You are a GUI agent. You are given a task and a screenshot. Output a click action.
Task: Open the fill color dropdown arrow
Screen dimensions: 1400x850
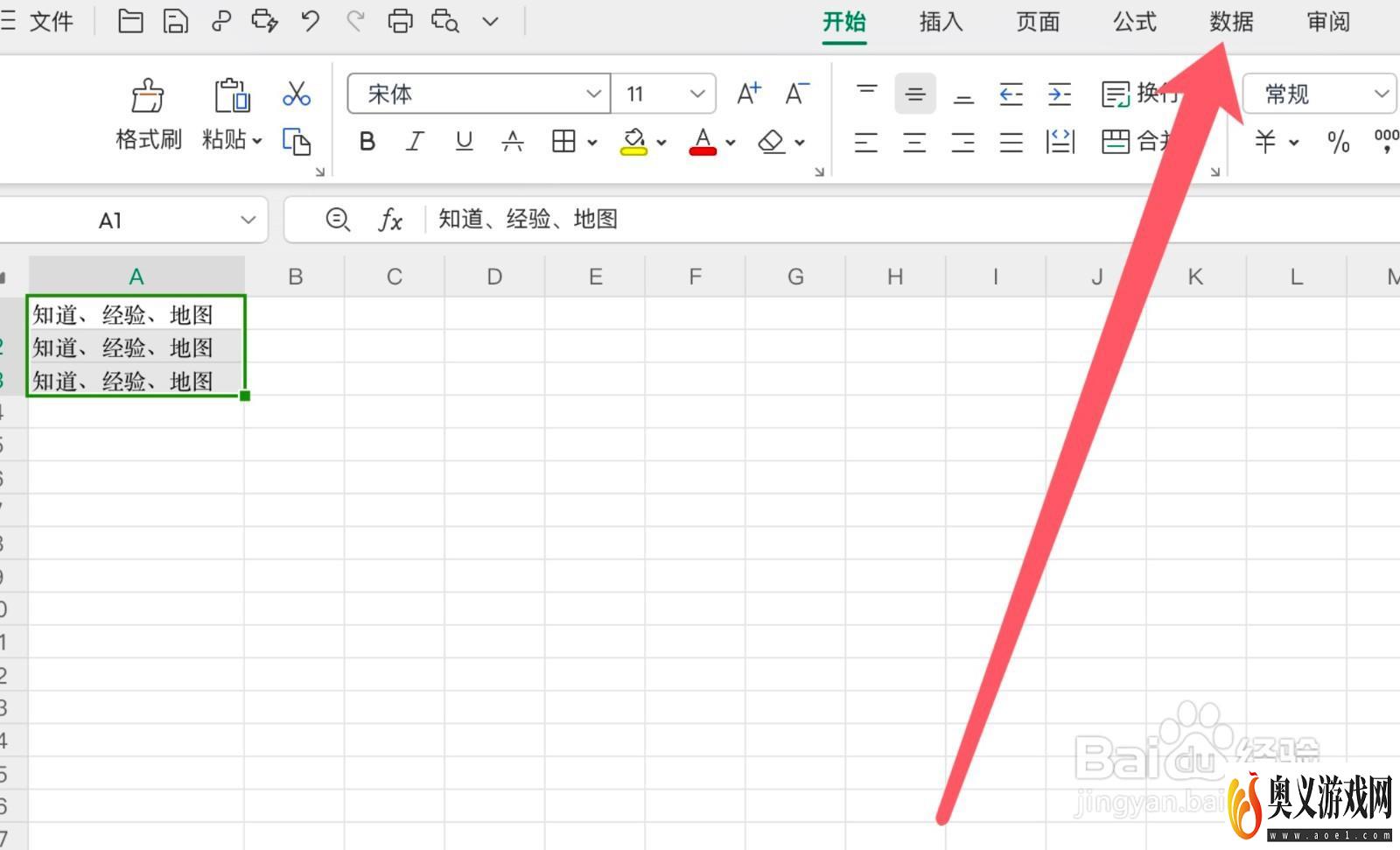661,142
